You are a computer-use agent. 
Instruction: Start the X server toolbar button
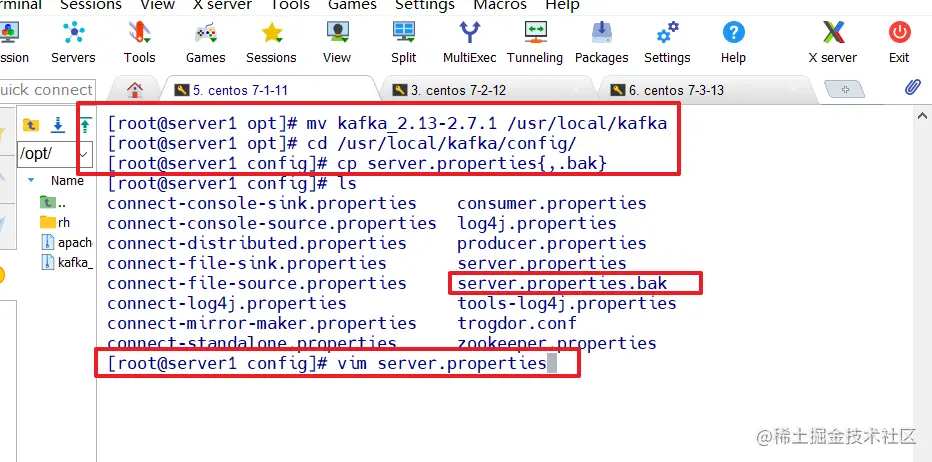click(833, 32)
